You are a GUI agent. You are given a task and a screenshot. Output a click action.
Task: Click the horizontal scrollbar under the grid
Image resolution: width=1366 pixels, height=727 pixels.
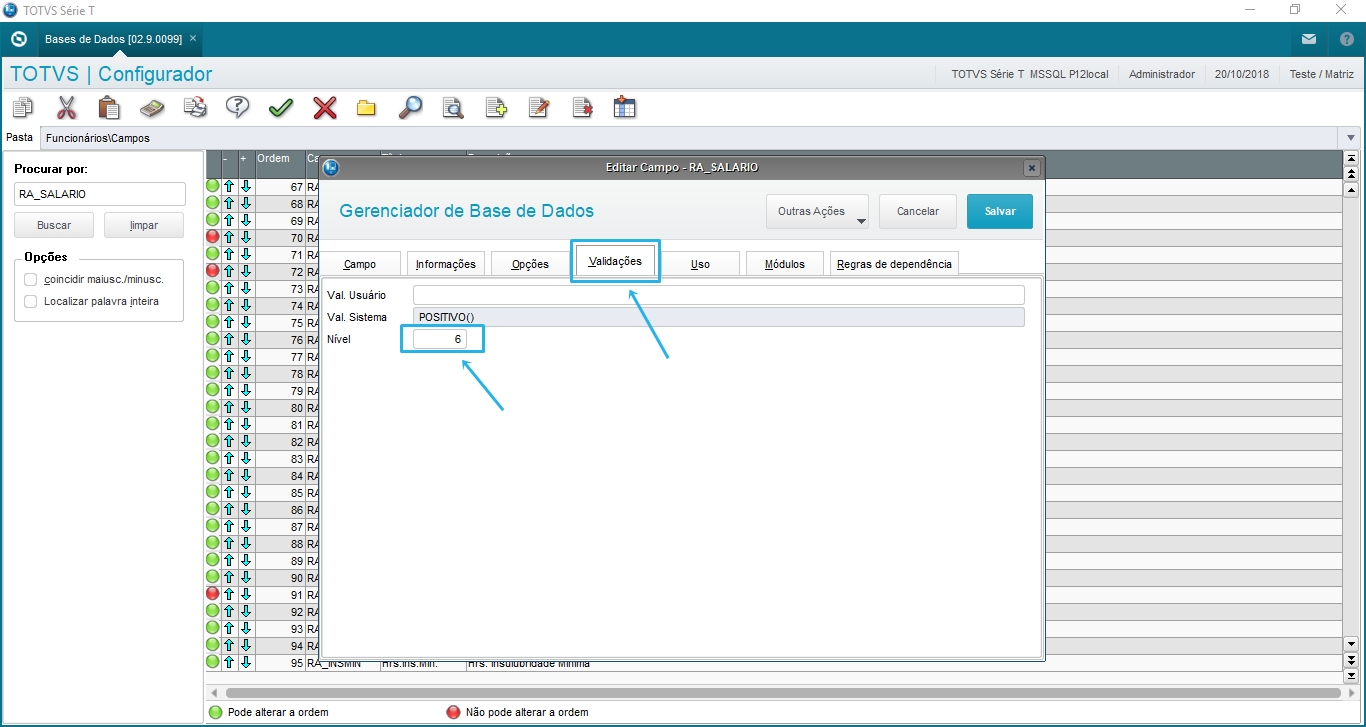(784, 692)
